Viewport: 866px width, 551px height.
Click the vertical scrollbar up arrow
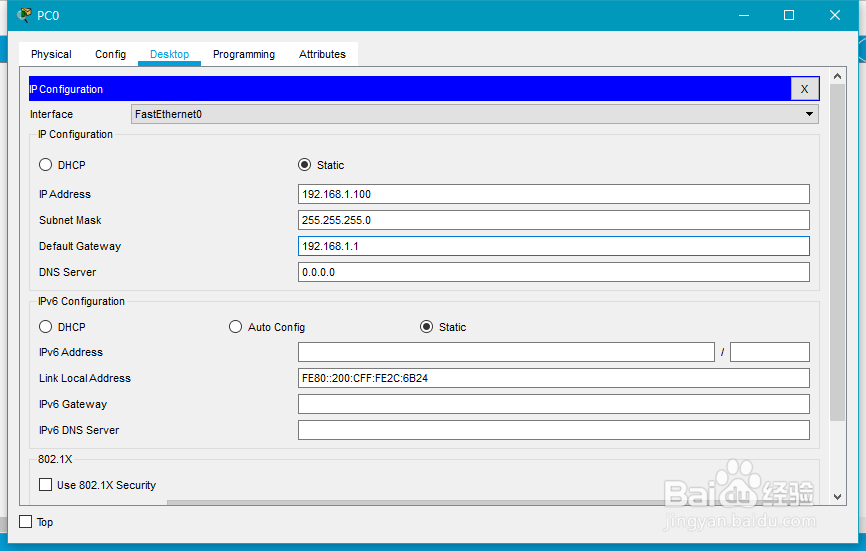(837, 76)
